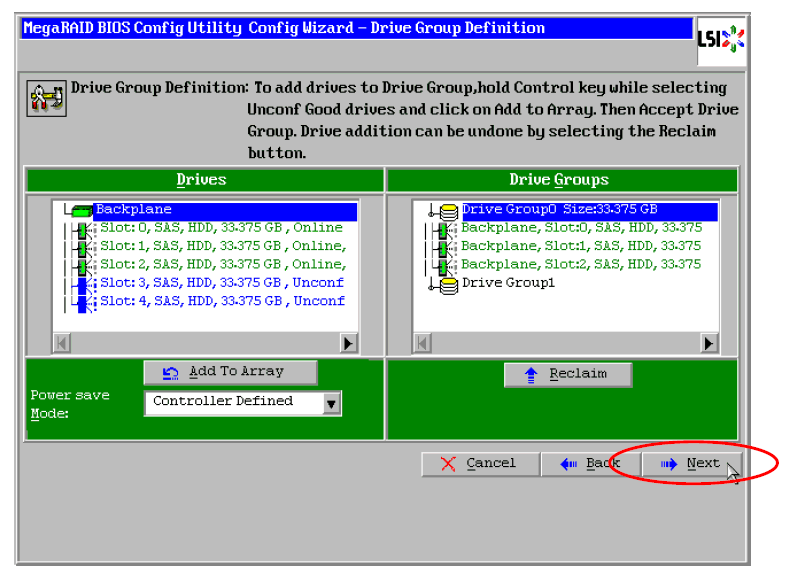Click the drive icon for Slot 0

coord(83,230)
